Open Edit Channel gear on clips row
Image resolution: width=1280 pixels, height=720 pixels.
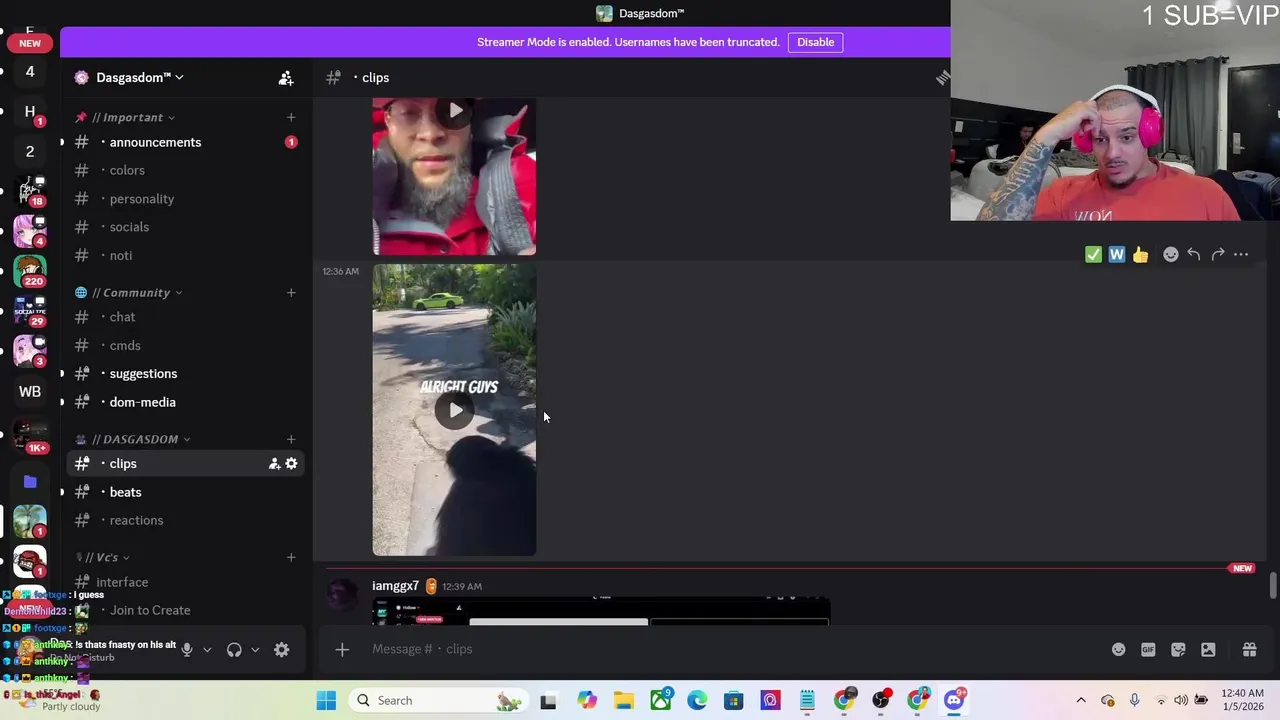point(292,464)
